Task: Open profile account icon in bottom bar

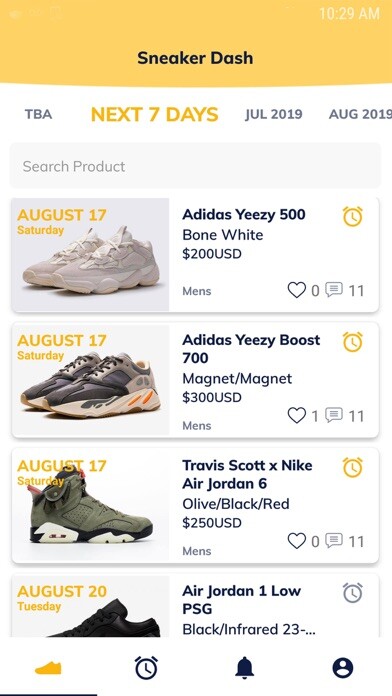Action: pyautogui.click(x=343, y=668)
